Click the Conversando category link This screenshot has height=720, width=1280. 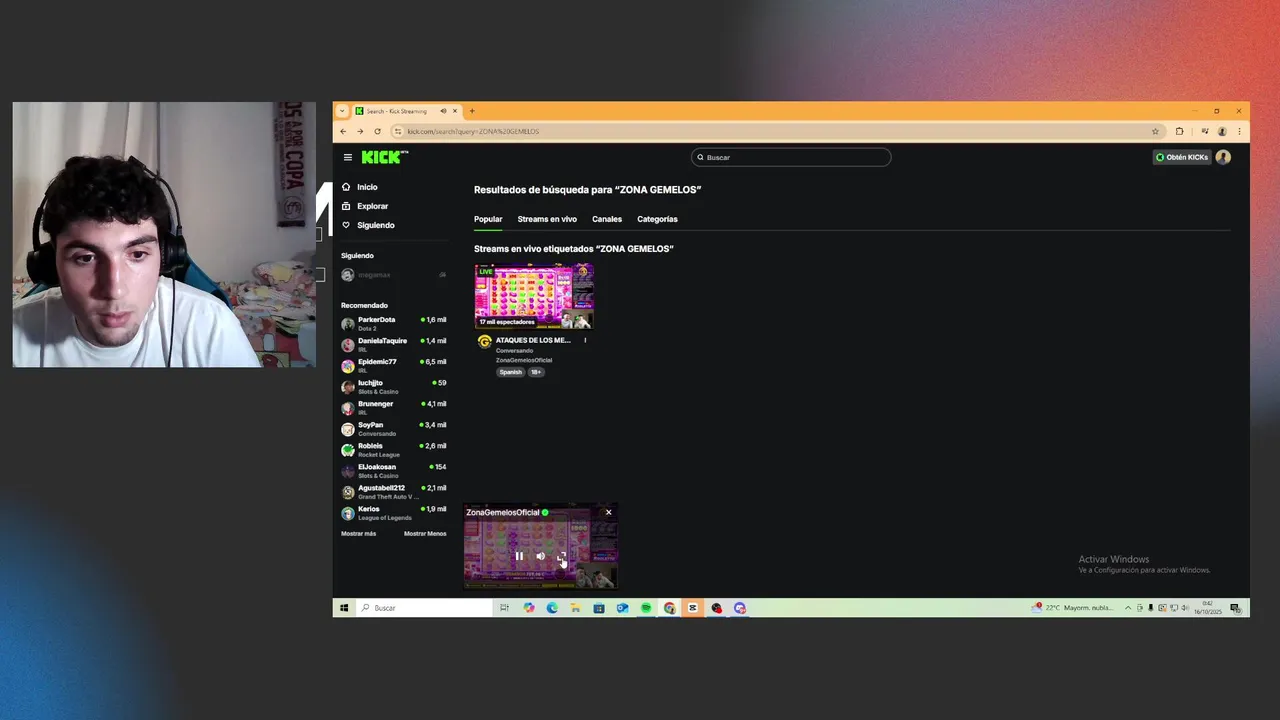coord(514,351)
